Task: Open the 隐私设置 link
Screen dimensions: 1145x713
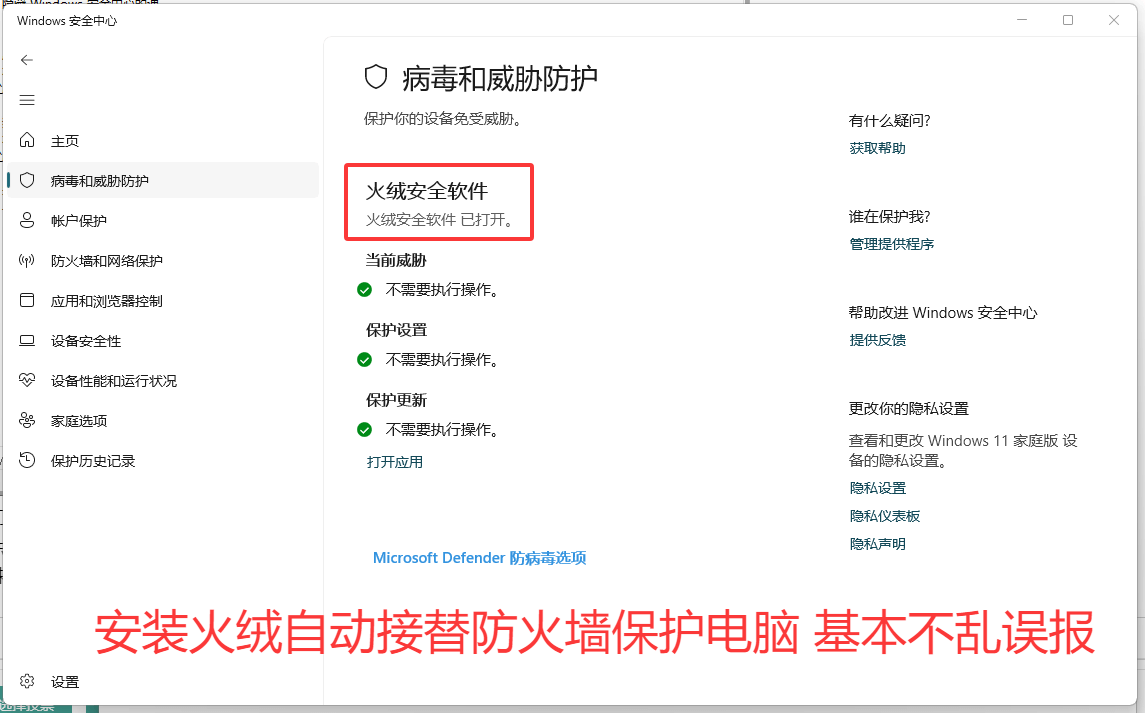Action: click(877, 488)
